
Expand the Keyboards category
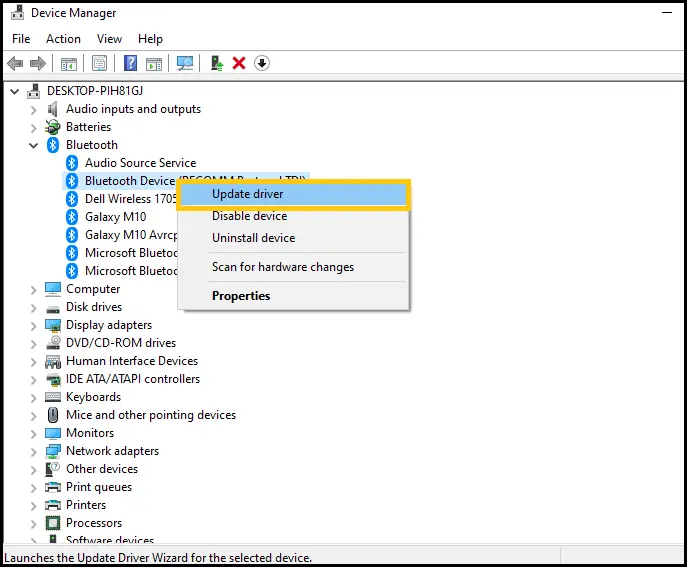pyautogui.click(x=33, y=398)
